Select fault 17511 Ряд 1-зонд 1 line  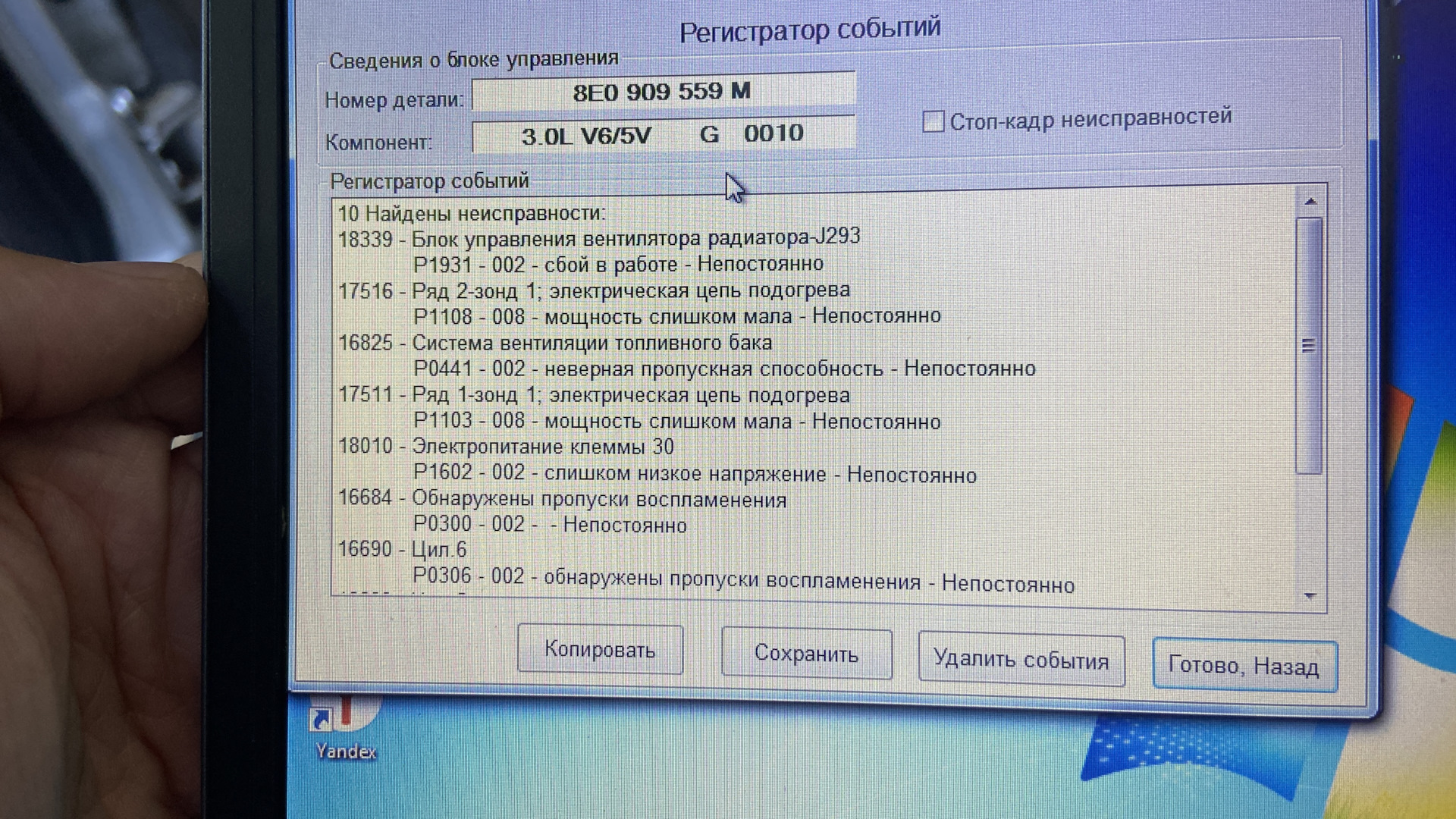click(594, 395)
